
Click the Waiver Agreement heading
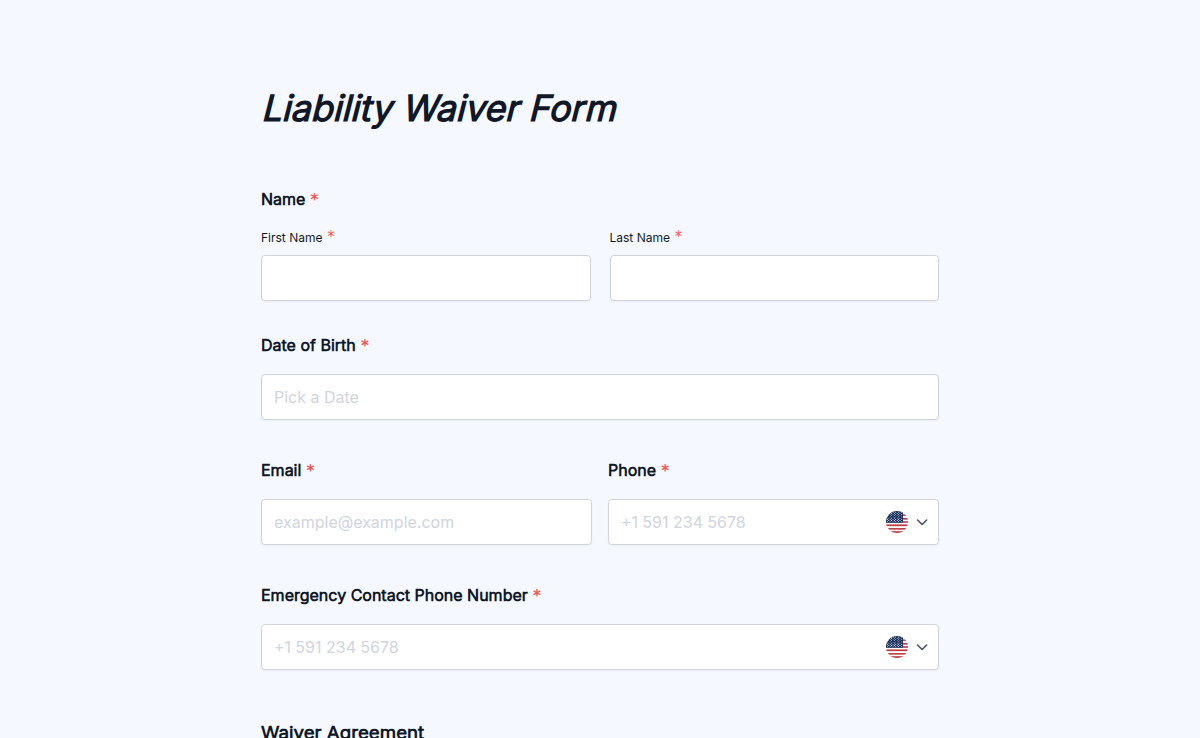342,730
